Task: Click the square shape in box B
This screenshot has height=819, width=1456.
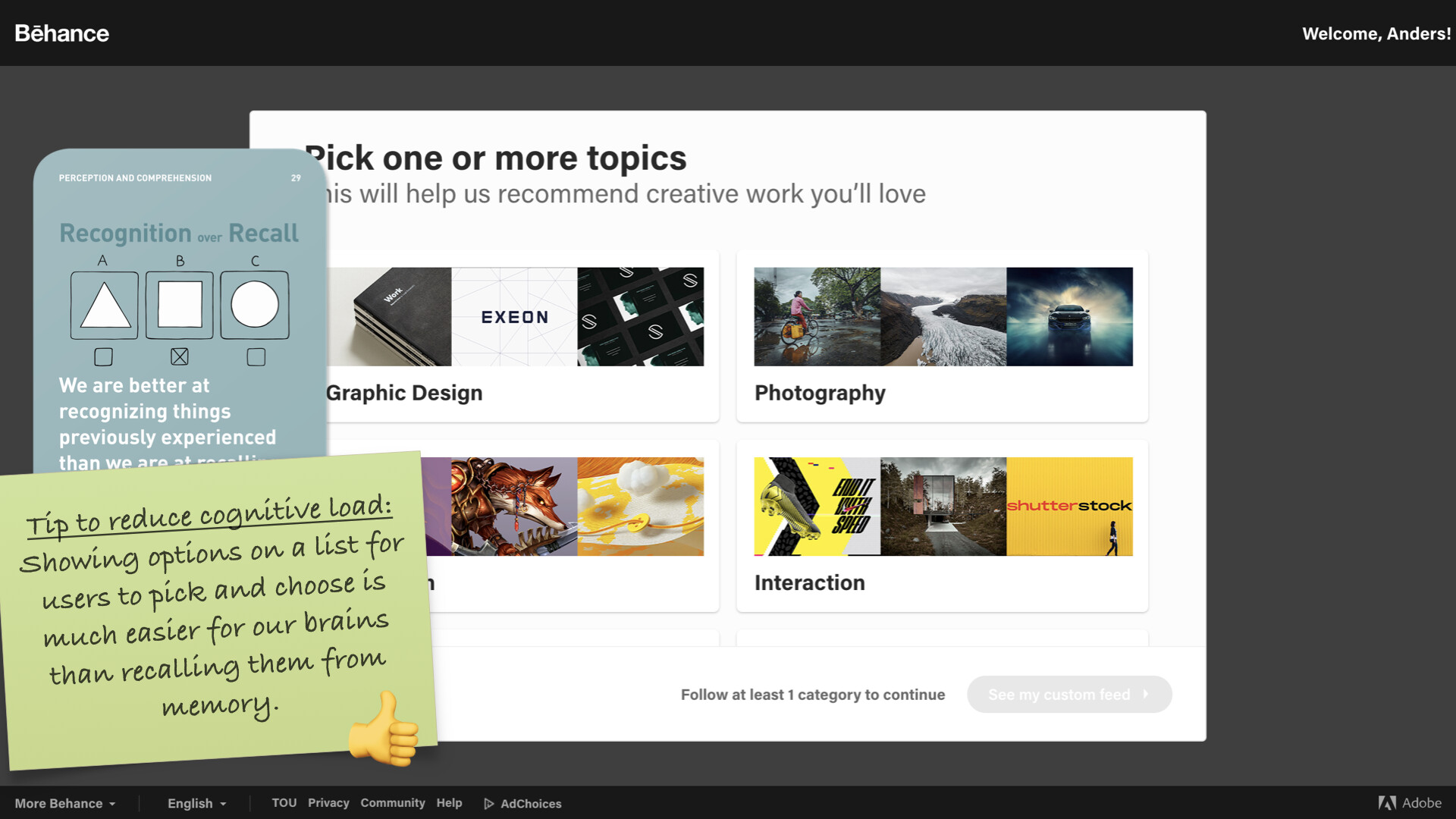Action: [x=180, y=305]
